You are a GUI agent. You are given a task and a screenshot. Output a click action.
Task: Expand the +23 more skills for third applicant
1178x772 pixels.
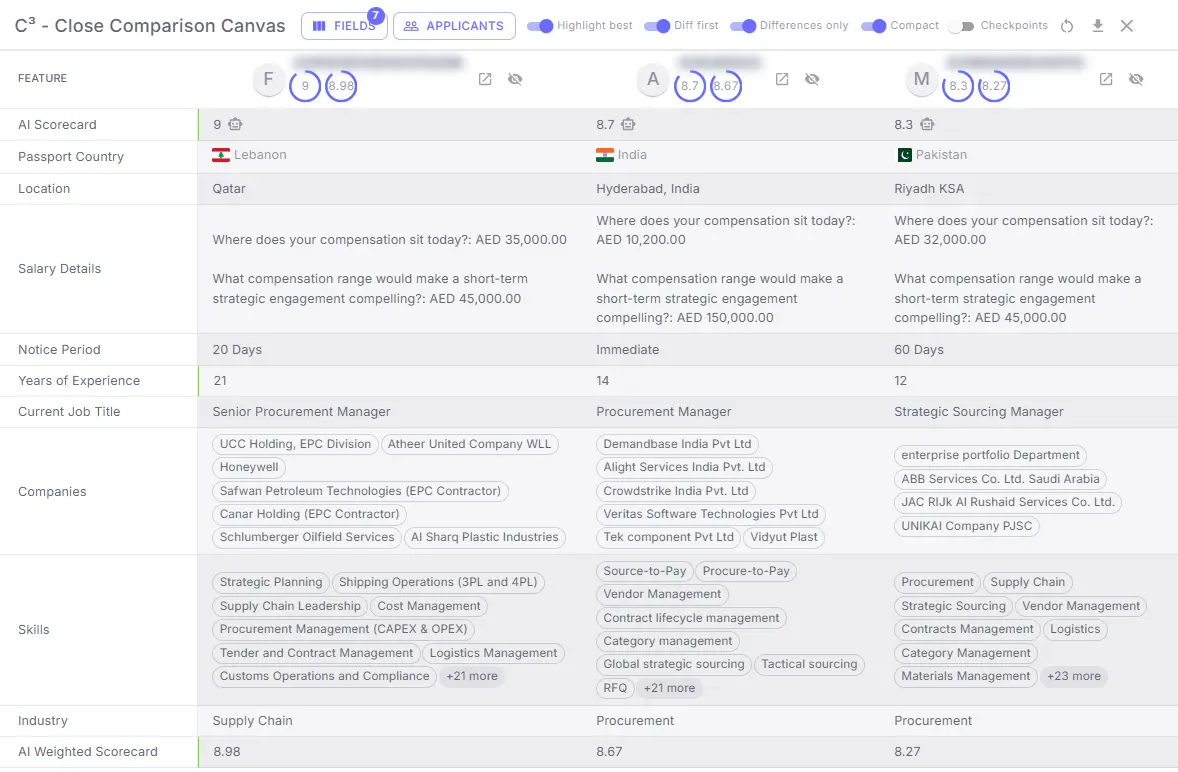[1074, 676]
